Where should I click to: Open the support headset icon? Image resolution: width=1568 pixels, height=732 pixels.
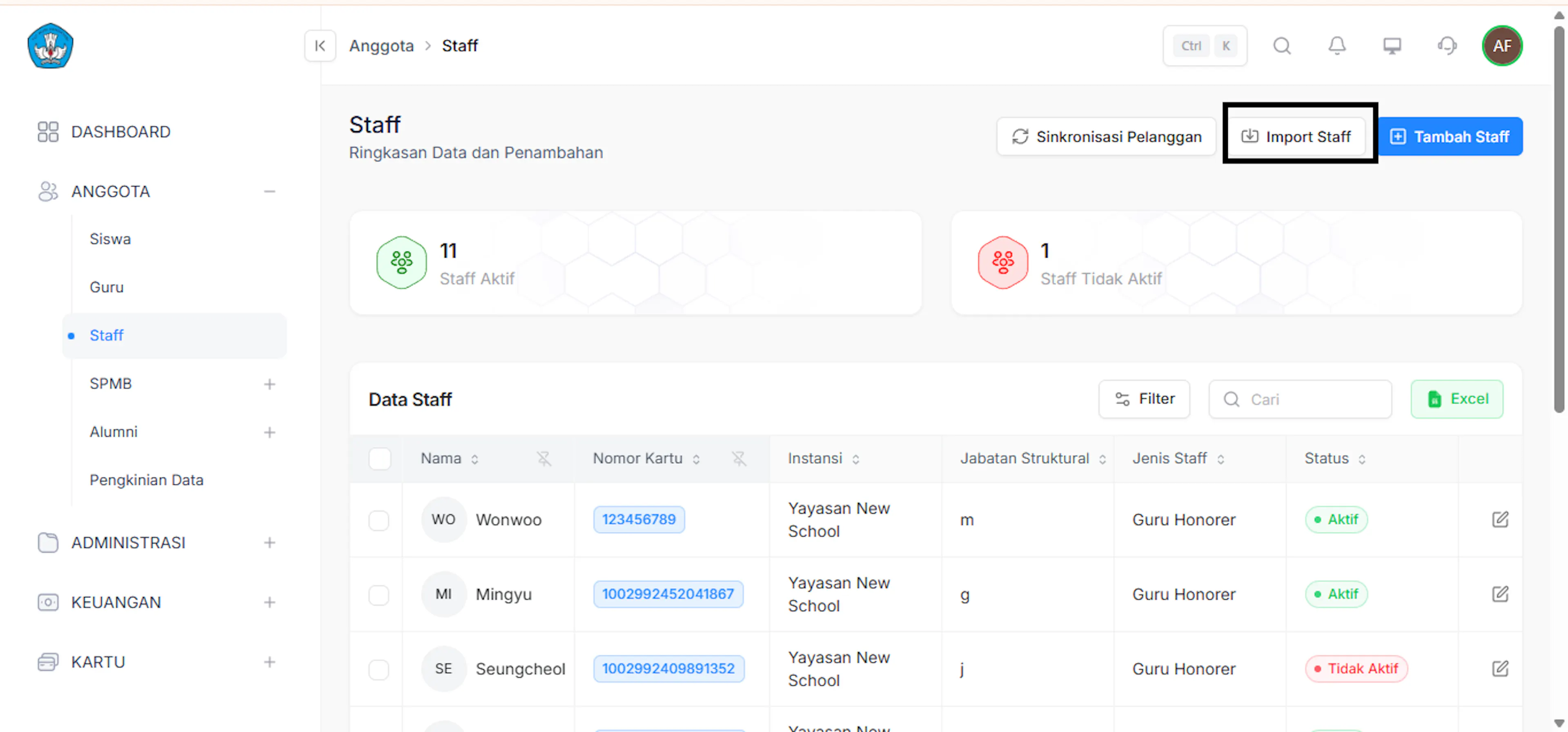pyautogui.click(x=1447, y=46)
